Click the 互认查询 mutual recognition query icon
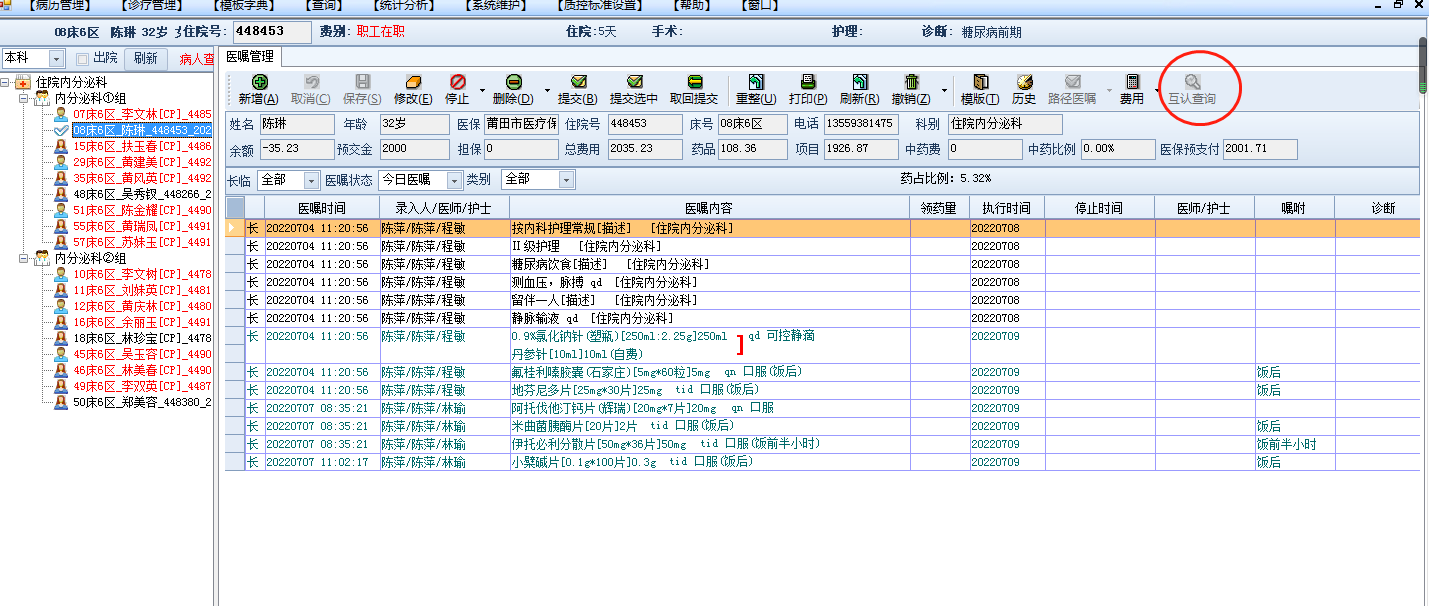This screenshot has height=606, width=1429. [1192, 81]
